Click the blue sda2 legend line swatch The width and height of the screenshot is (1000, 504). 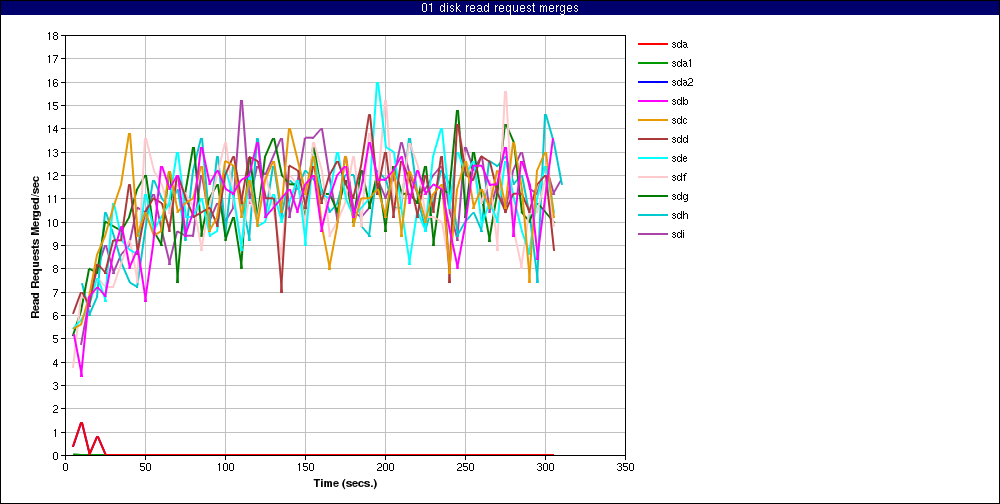click(x=652, y=82)
